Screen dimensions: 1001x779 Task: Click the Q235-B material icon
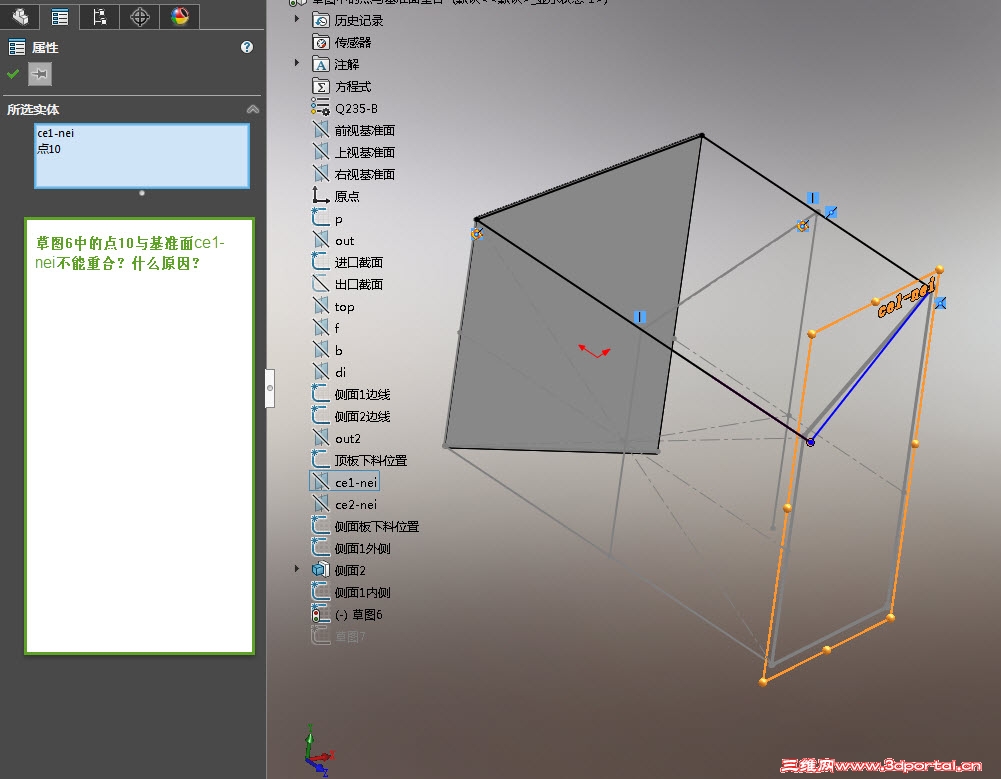[320, 107]
